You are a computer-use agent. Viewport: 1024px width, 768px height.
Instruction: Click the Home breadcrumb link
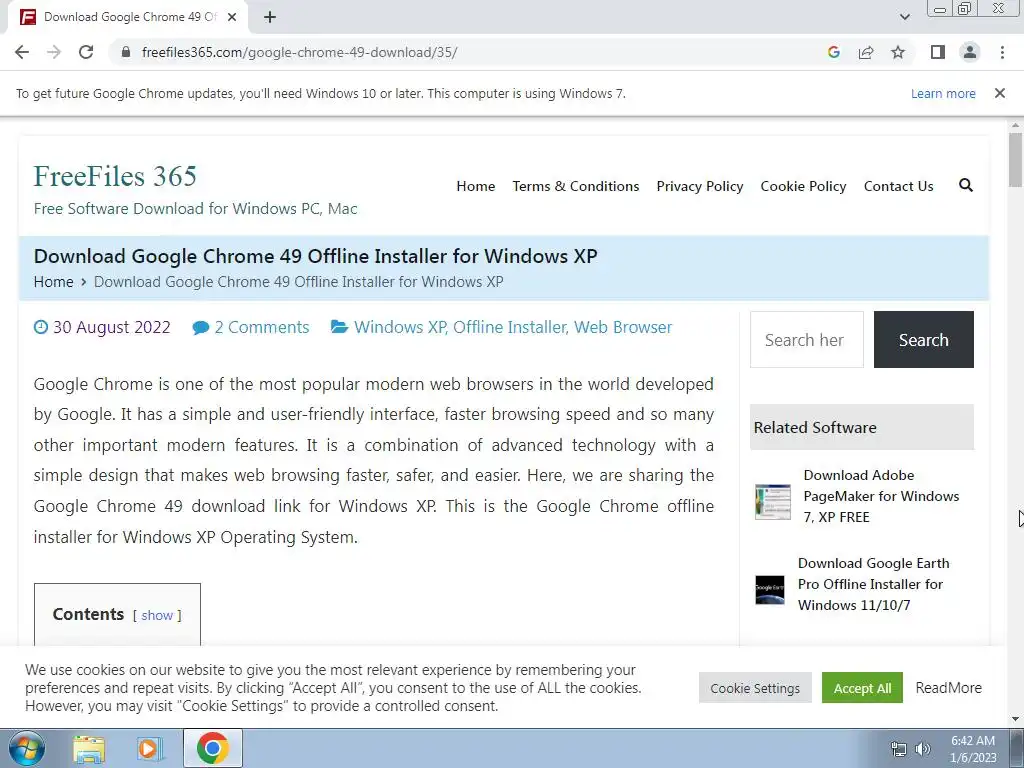pos(54,281)
